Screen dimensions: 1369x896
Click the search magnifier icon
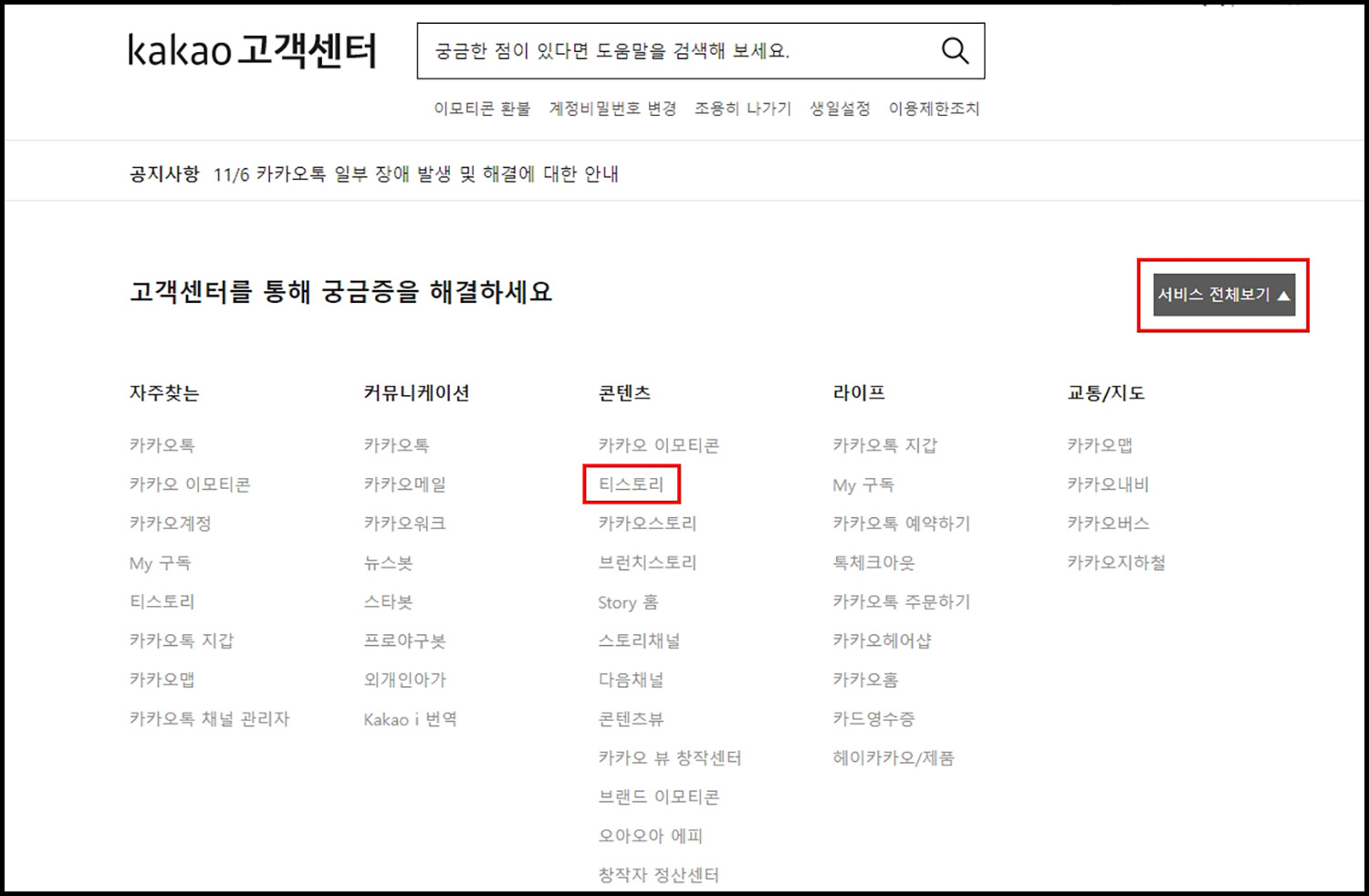coord(955,51)
